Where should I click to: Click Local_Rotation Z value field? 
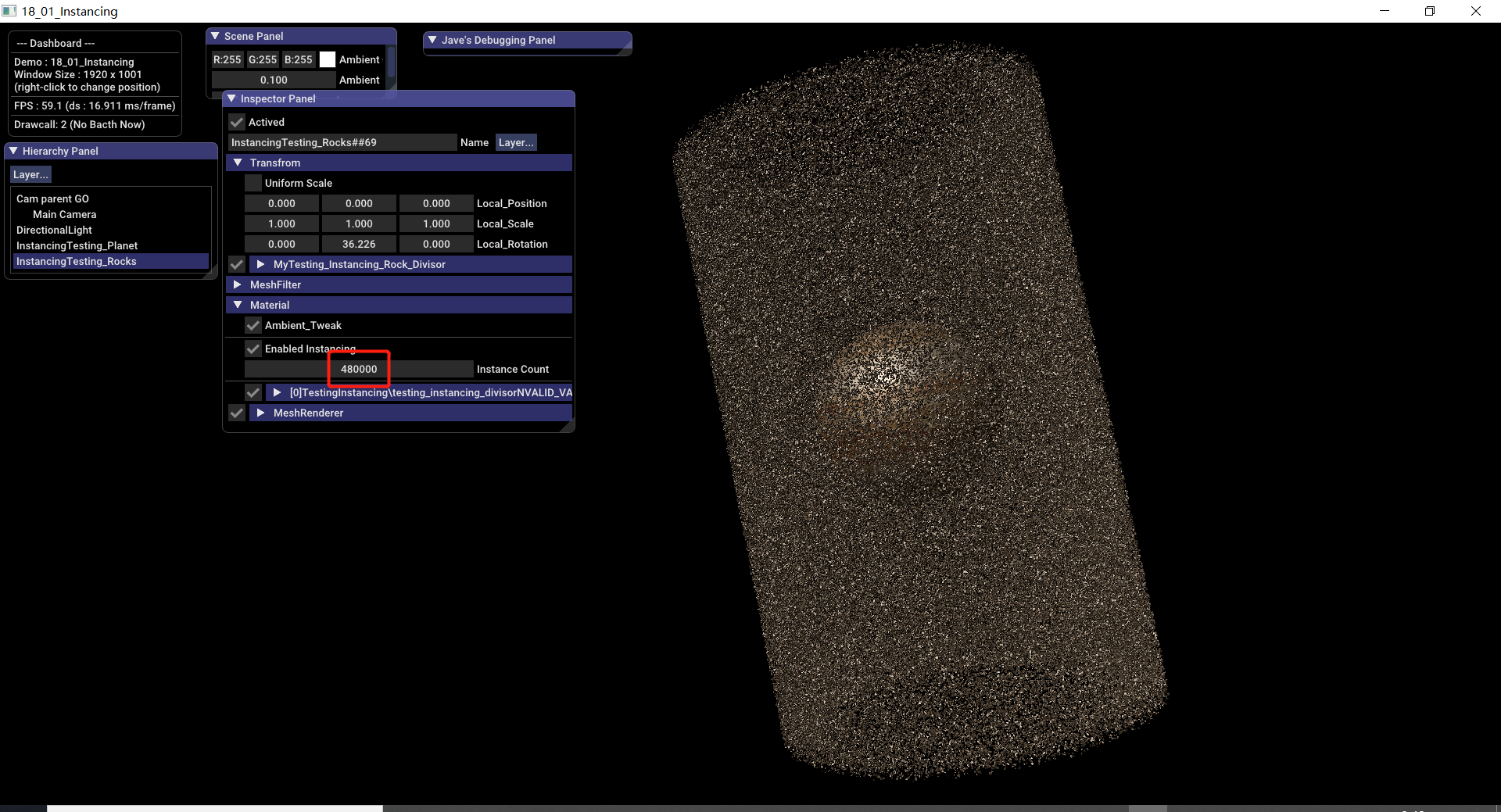point(436,244)
